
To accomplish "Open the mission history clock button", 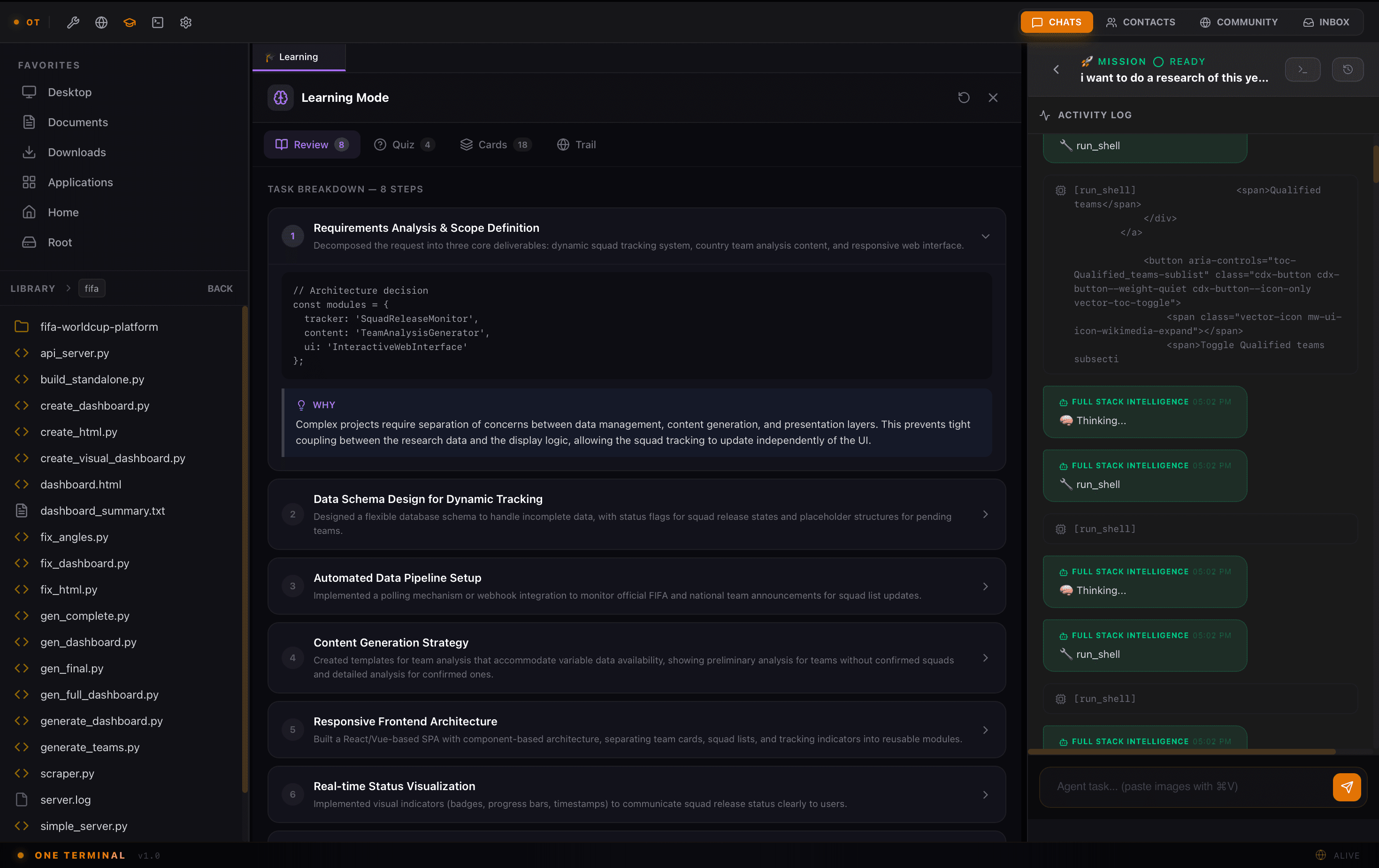I will pyautogui.click(x=1348, y=70).
